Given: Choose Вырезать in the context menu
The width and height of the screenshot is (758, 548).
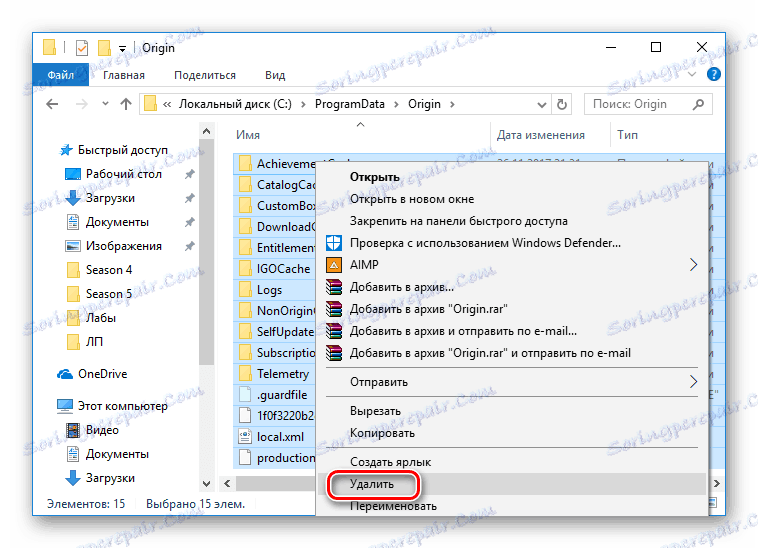Looking at the screenshot, I should [512, 411].
